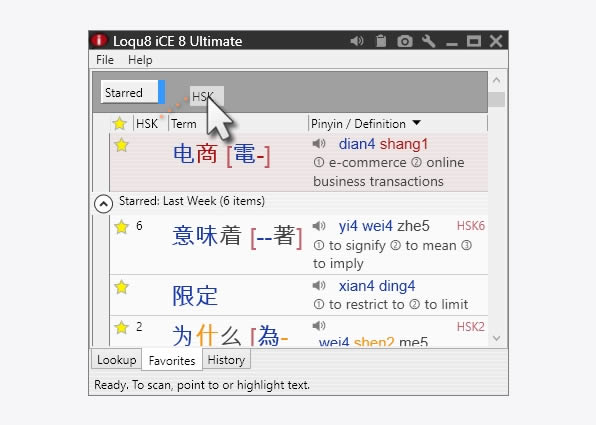Toggle the star for 限定
This screenshot has width=596, height=425.
121,287
